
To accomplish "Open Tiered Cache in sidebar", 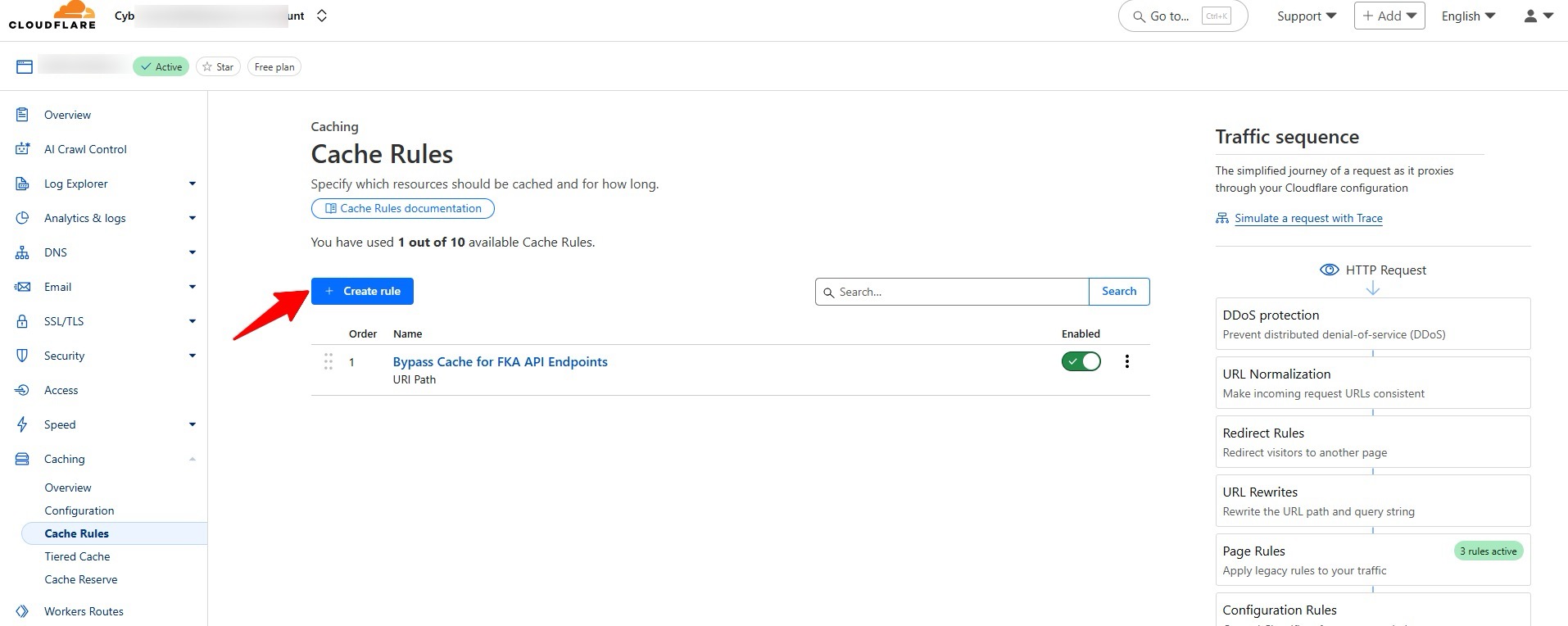I will tap(77, 556).
